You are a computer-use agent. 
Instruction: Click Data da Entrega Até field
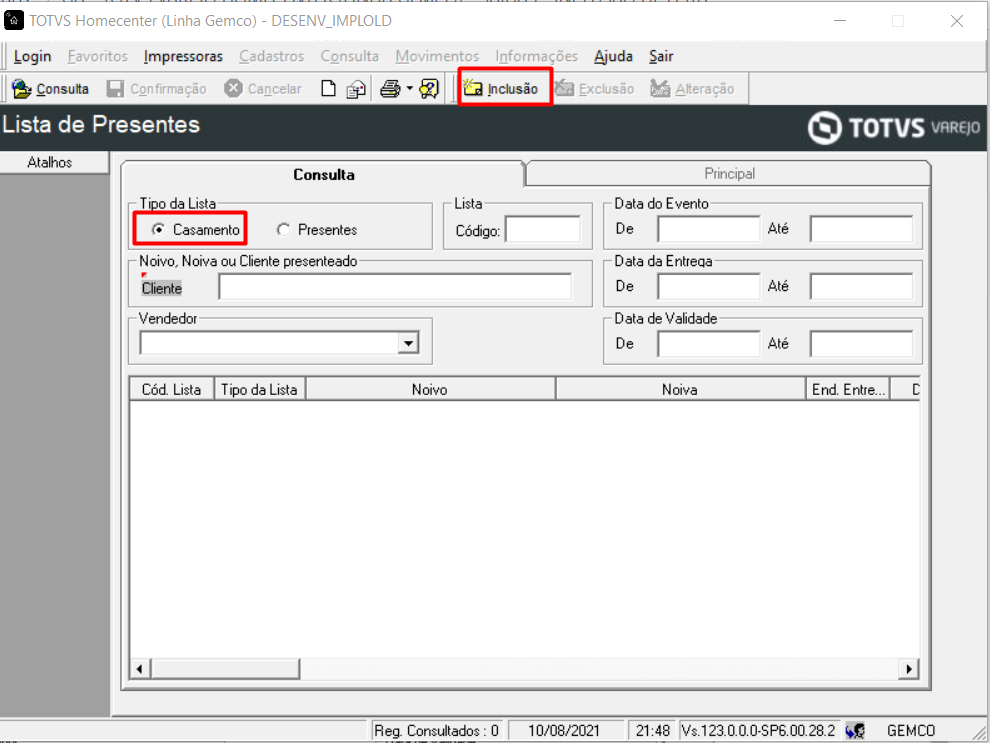click(x=861, y=287)
